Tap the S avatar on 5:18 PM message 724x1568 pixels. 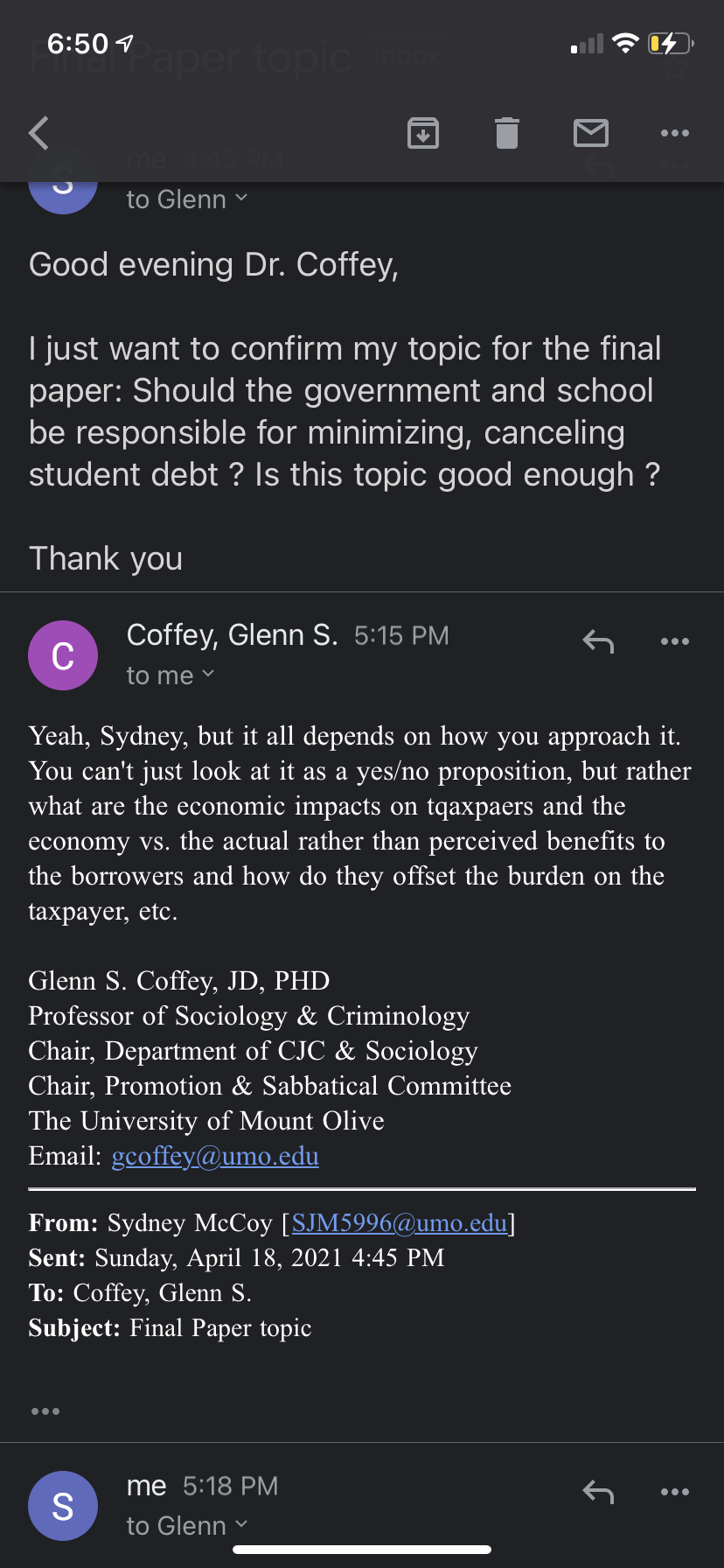(x=63, y=1506)
